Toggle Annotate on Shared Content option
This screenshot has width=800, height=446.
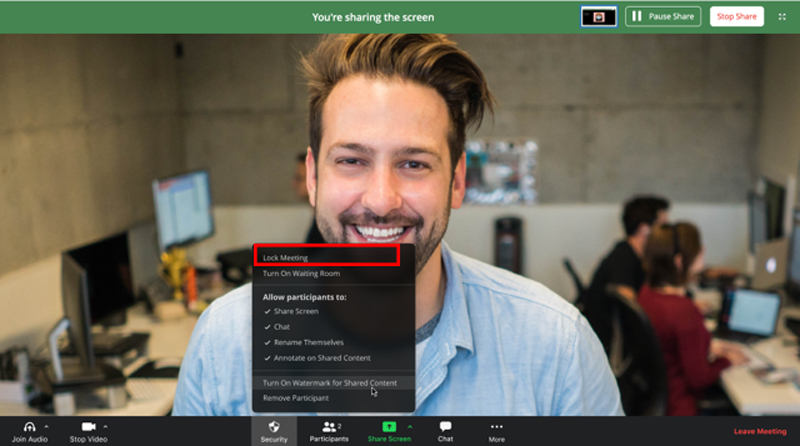point(320,357)
